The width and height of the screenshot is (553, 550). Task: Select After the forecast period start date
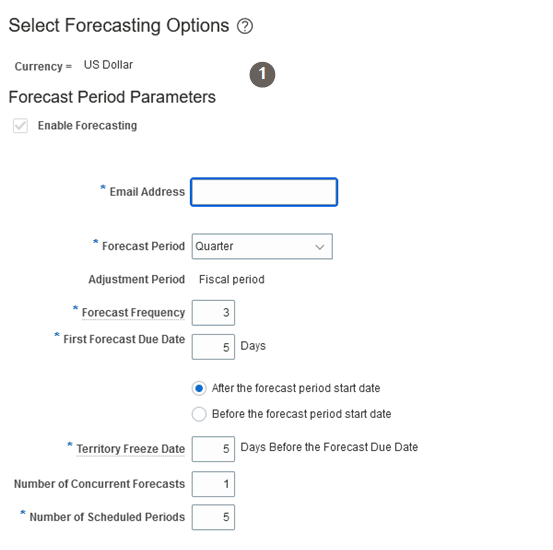click(199, 388)
